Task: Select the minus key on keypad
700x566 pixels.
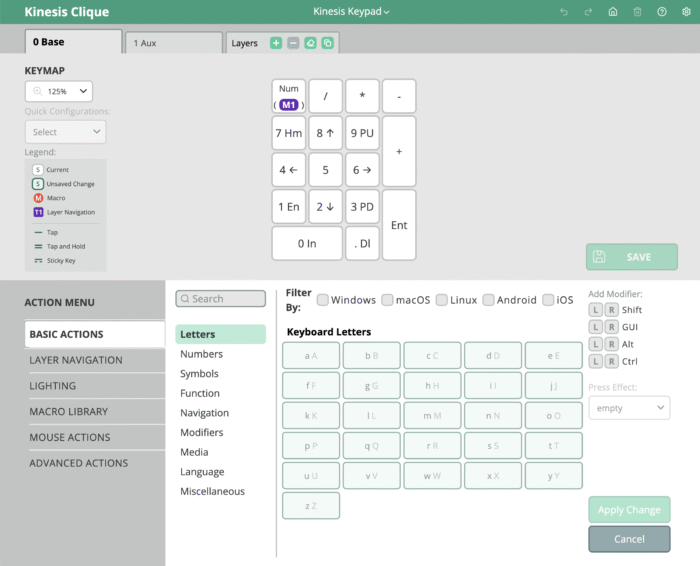Action: pos(399,96)
